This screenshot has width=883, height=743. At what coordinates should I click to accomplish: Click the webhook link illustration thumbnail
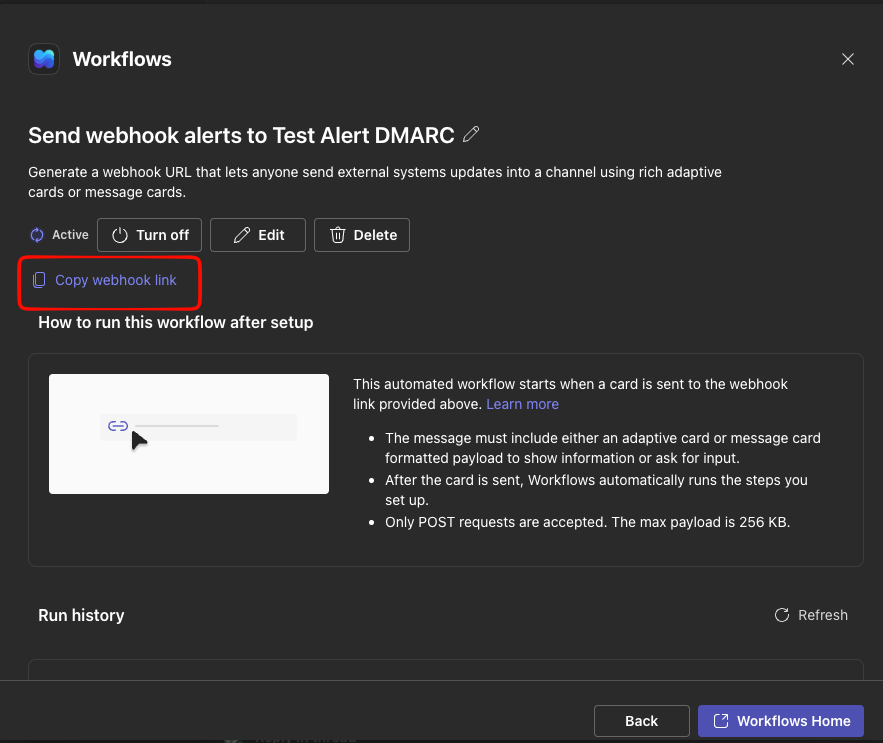(x=189, y=434)
